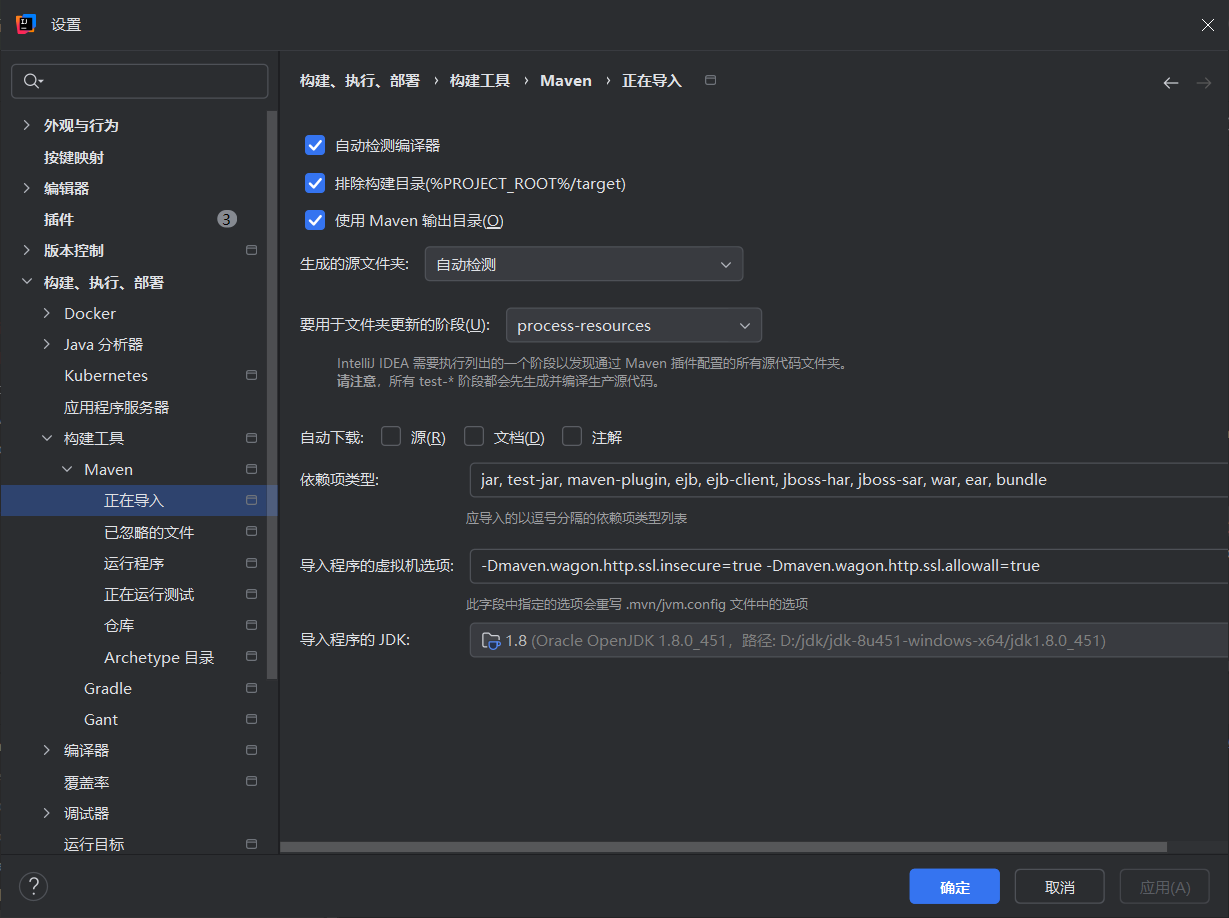The height and width of the screenshot is (918, 1229).
Task: Click the horizontal scrollbar of the settings panel
Action: click(723, 846)
